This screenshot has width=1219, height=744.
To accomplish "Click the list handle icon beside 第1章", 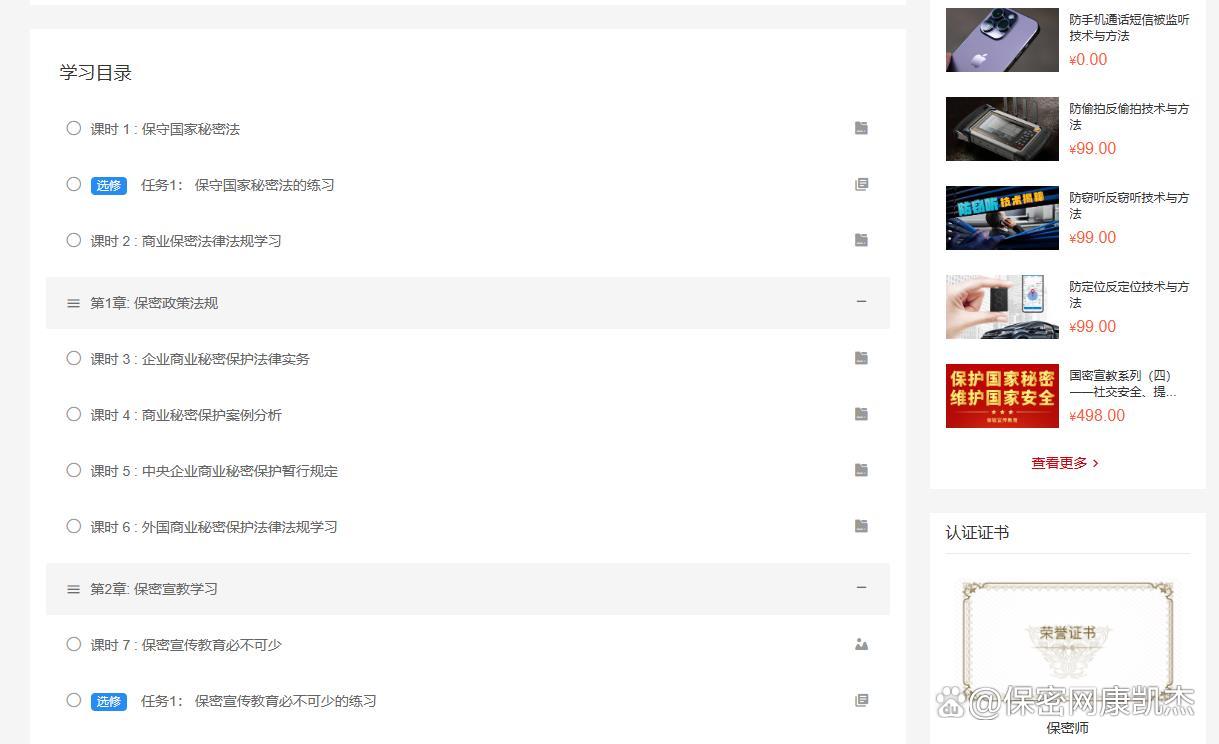I will tap(73, 303).
